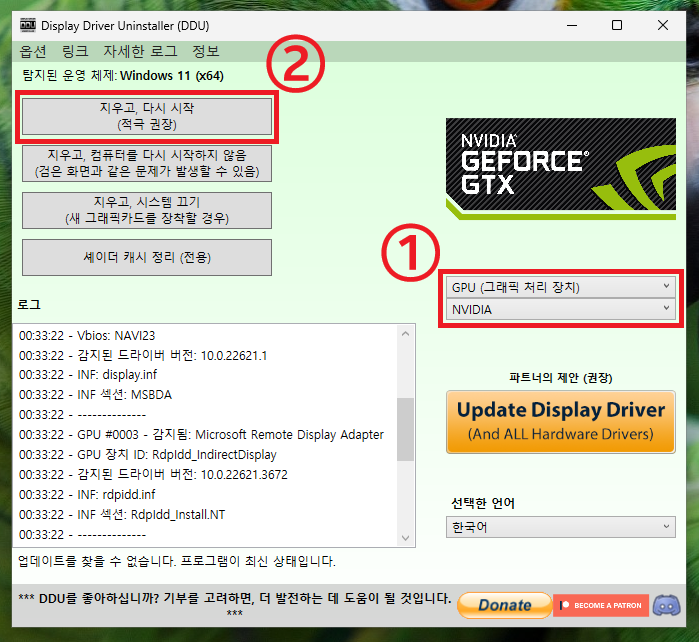Click 지우고, 시스템 끄기 button
The width and height of the screenshot is (699, 642).
coord(147,210)
